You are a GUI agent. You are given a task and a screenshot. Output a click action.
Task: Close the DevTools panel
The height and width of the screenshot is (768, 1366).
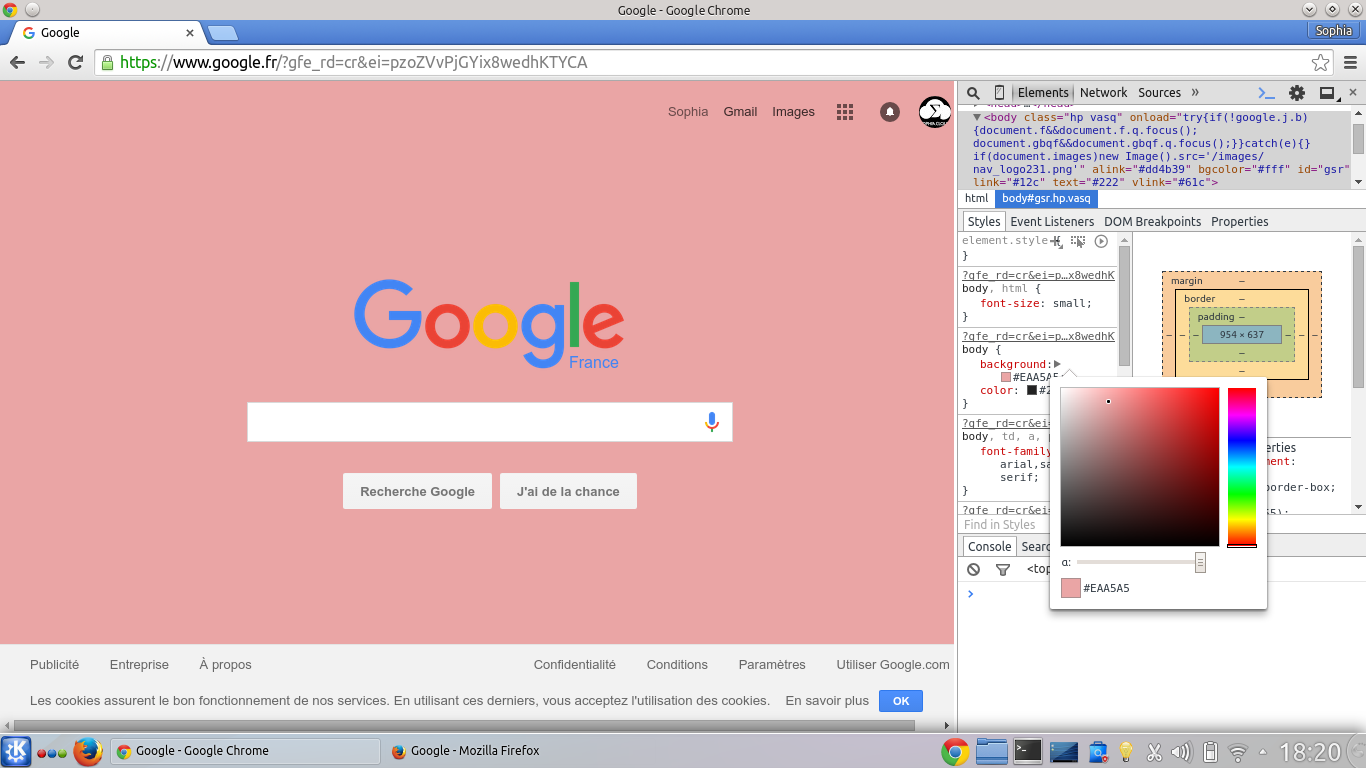point(1353,92)
